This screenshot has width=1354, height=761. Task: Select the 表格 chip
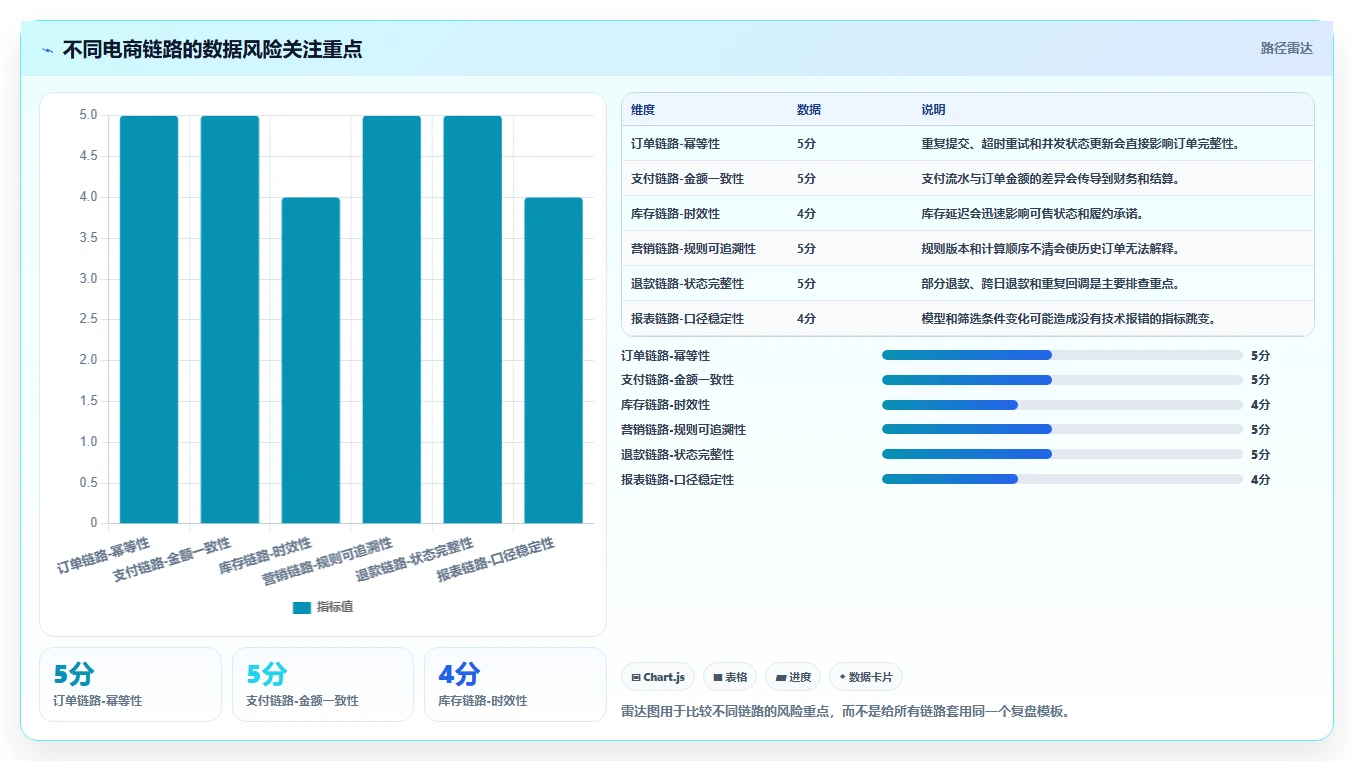730,677
